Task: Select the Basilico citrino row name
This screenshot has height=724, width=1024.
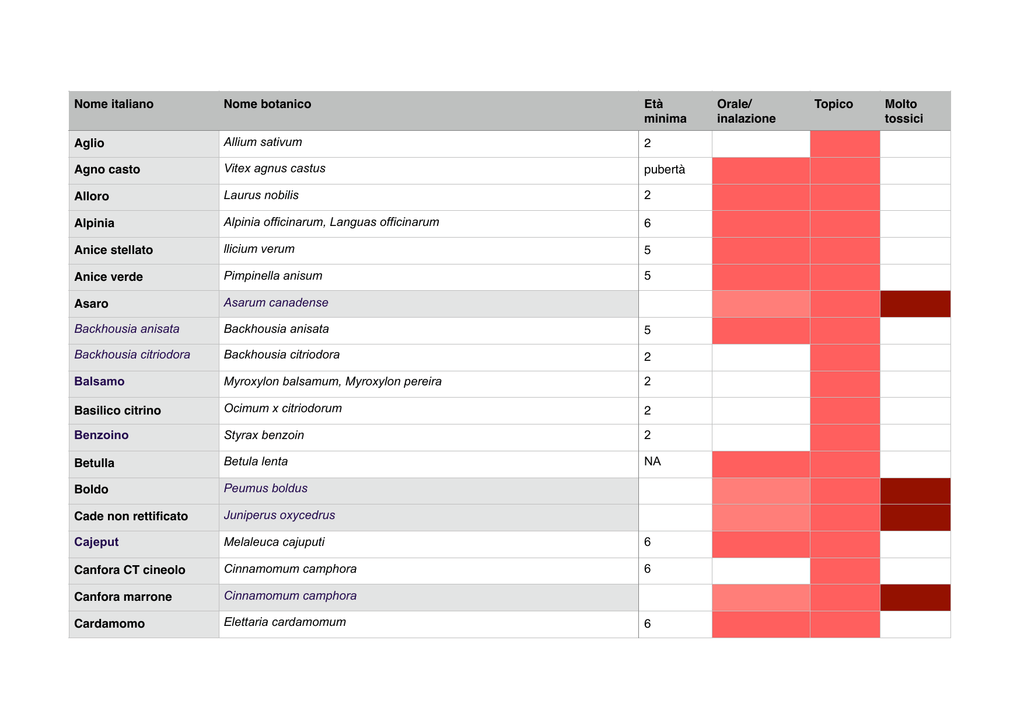Action: pyautogui.click(x=118, y=410)
